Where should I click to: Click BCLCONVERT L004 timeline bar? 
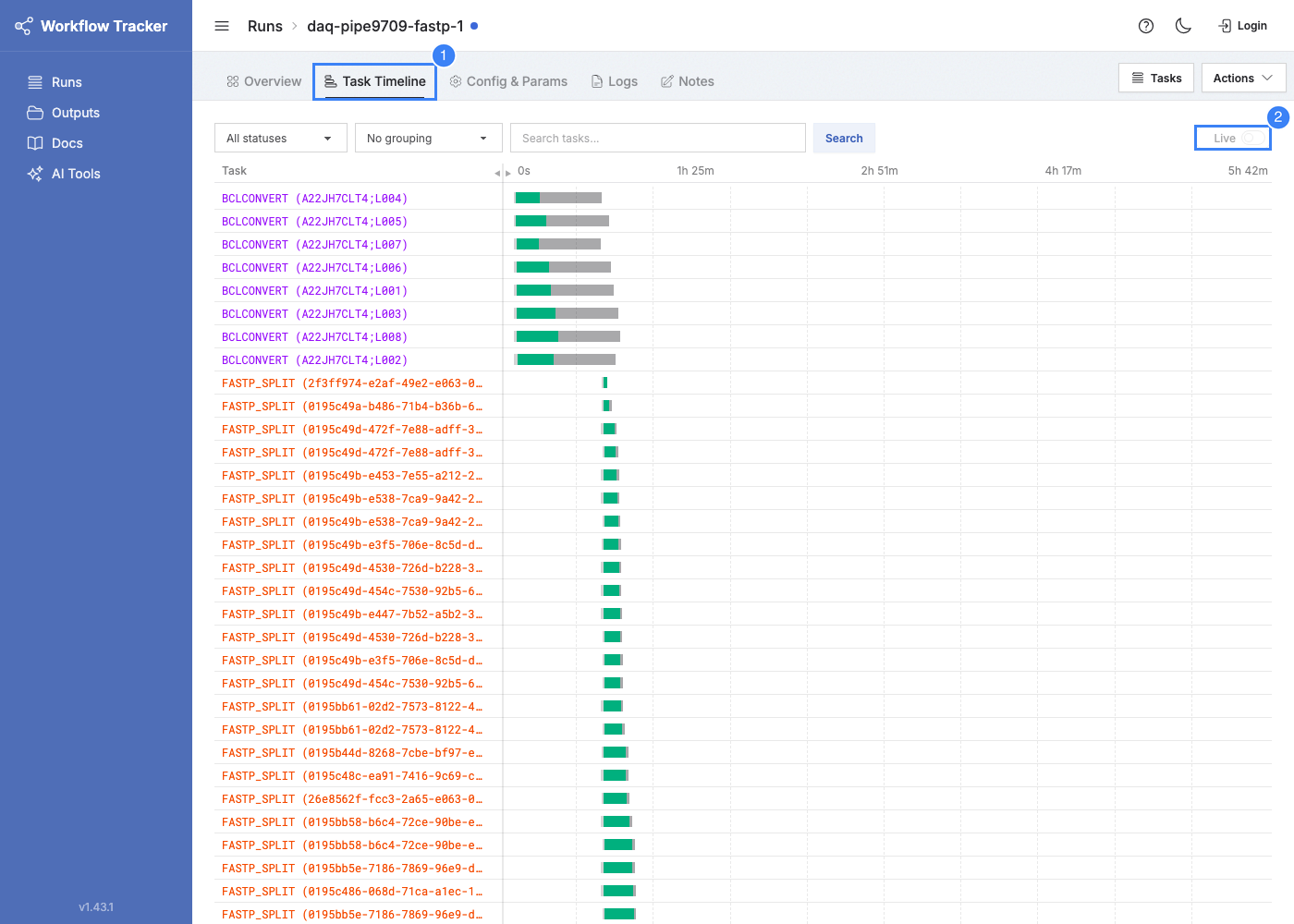click(558, 198)
